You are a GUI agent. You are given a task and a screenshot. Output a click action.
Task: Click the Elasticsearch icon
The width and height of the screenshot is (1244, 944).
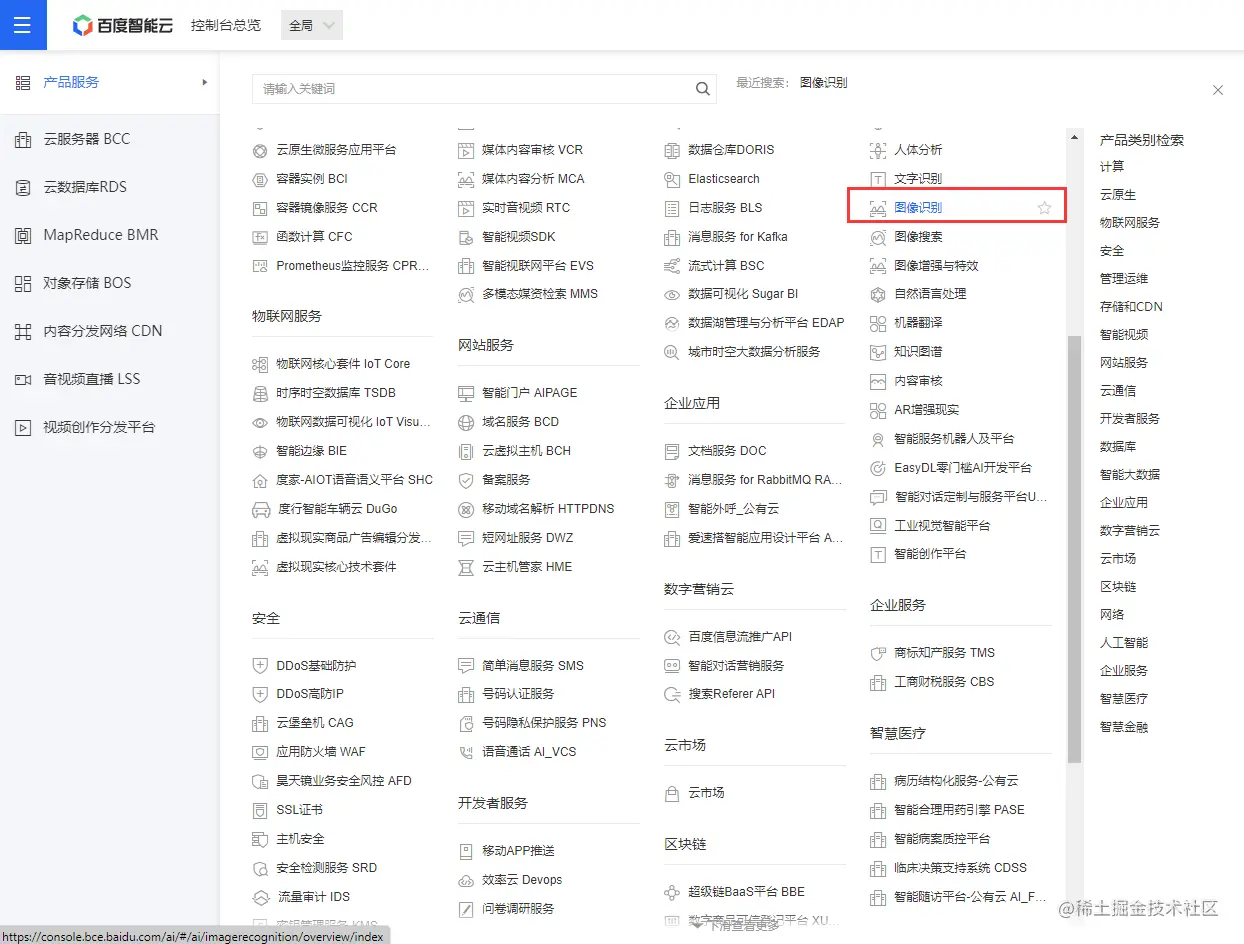tap(672, 179)
